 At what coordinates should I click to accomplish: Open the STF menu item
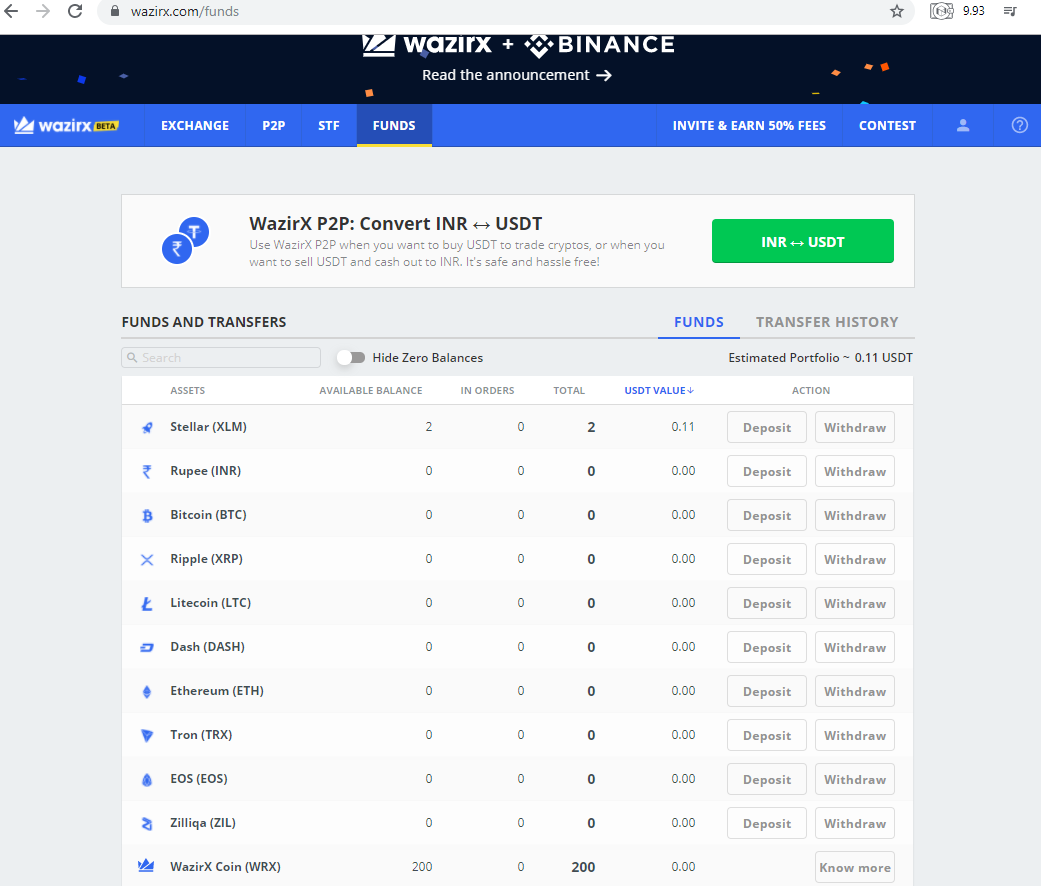coord(329,125)
